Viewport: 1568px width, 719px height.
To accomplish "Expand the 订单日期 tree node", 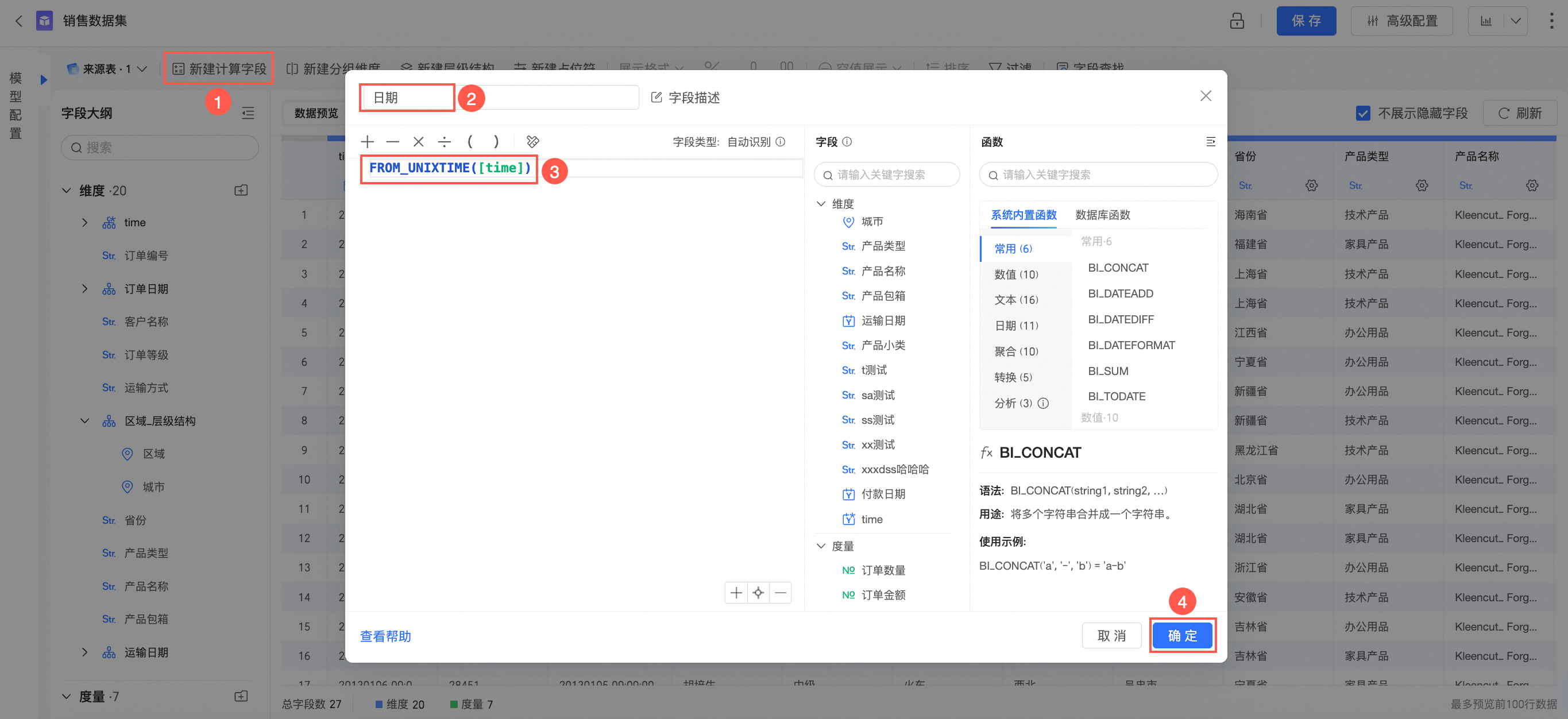I will click(x=84, y=288).
